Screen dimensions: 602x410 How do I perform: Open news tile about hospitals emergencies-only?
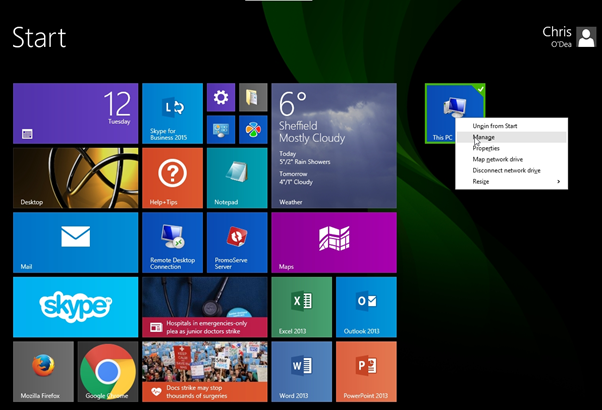coord(205,307)
